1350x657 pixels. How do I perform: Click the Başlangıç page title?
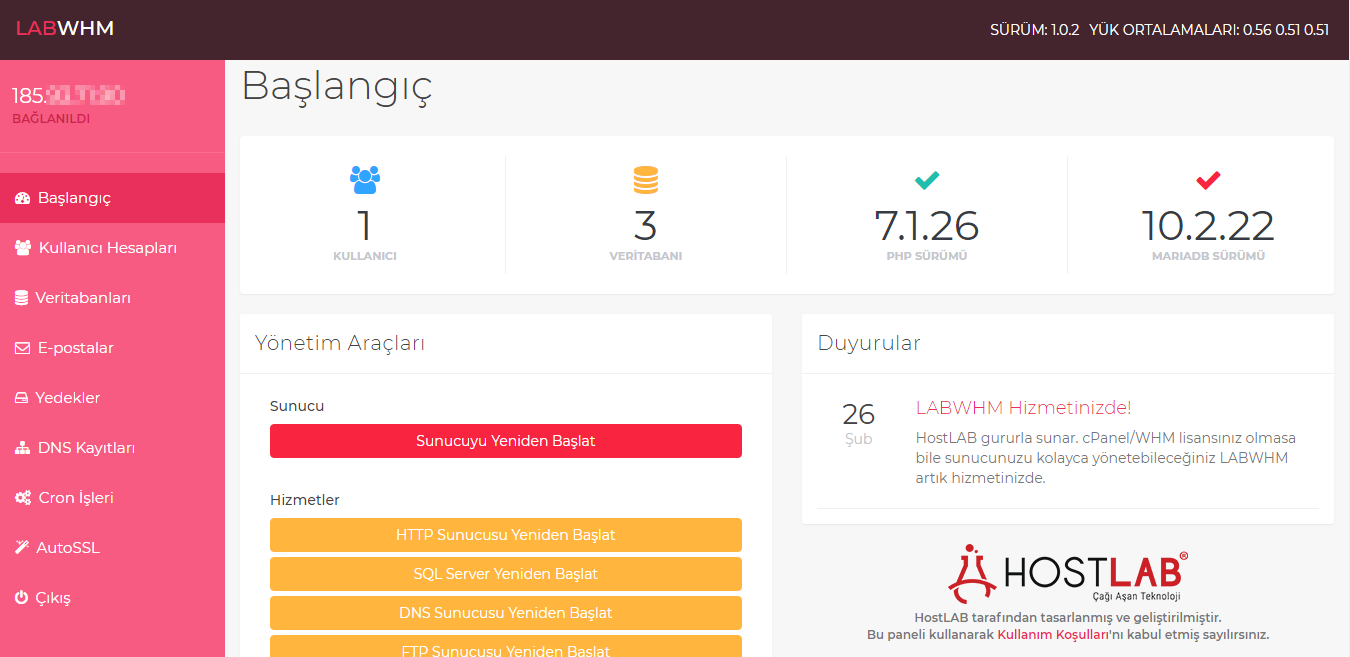pos(337,87)
